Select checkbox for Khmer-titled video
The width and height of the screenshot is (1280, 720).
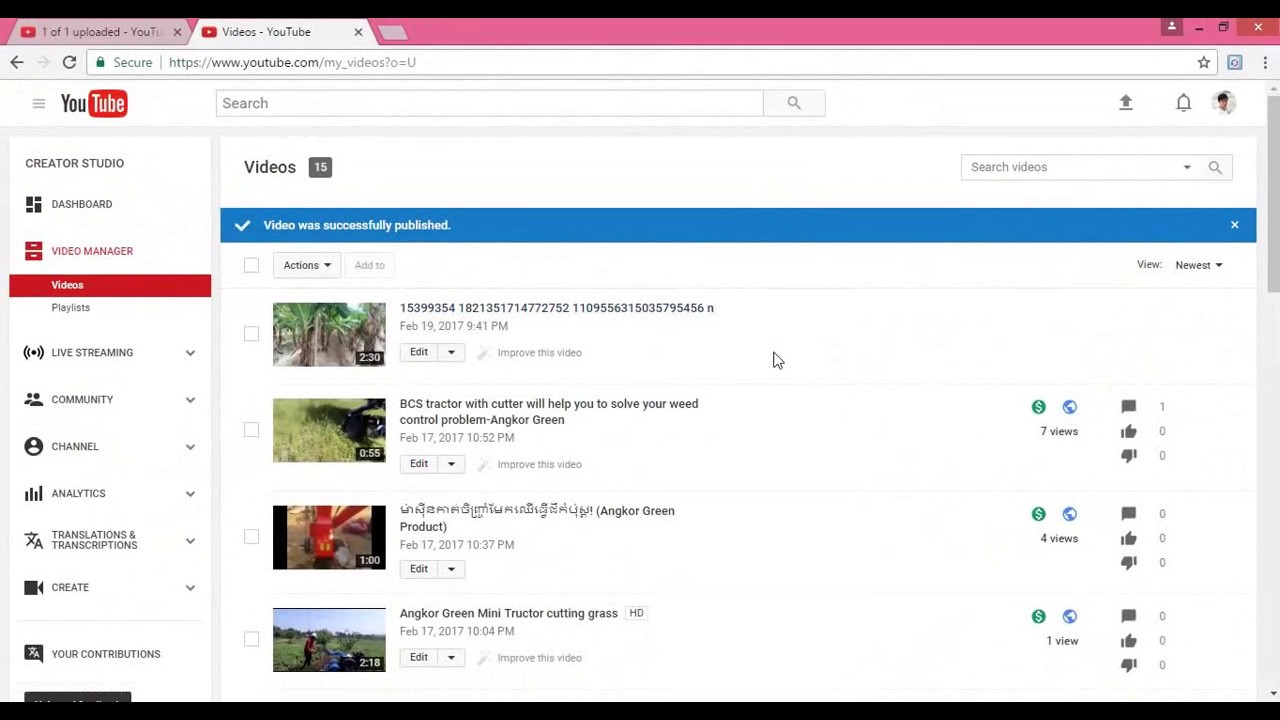pos(251,537)
